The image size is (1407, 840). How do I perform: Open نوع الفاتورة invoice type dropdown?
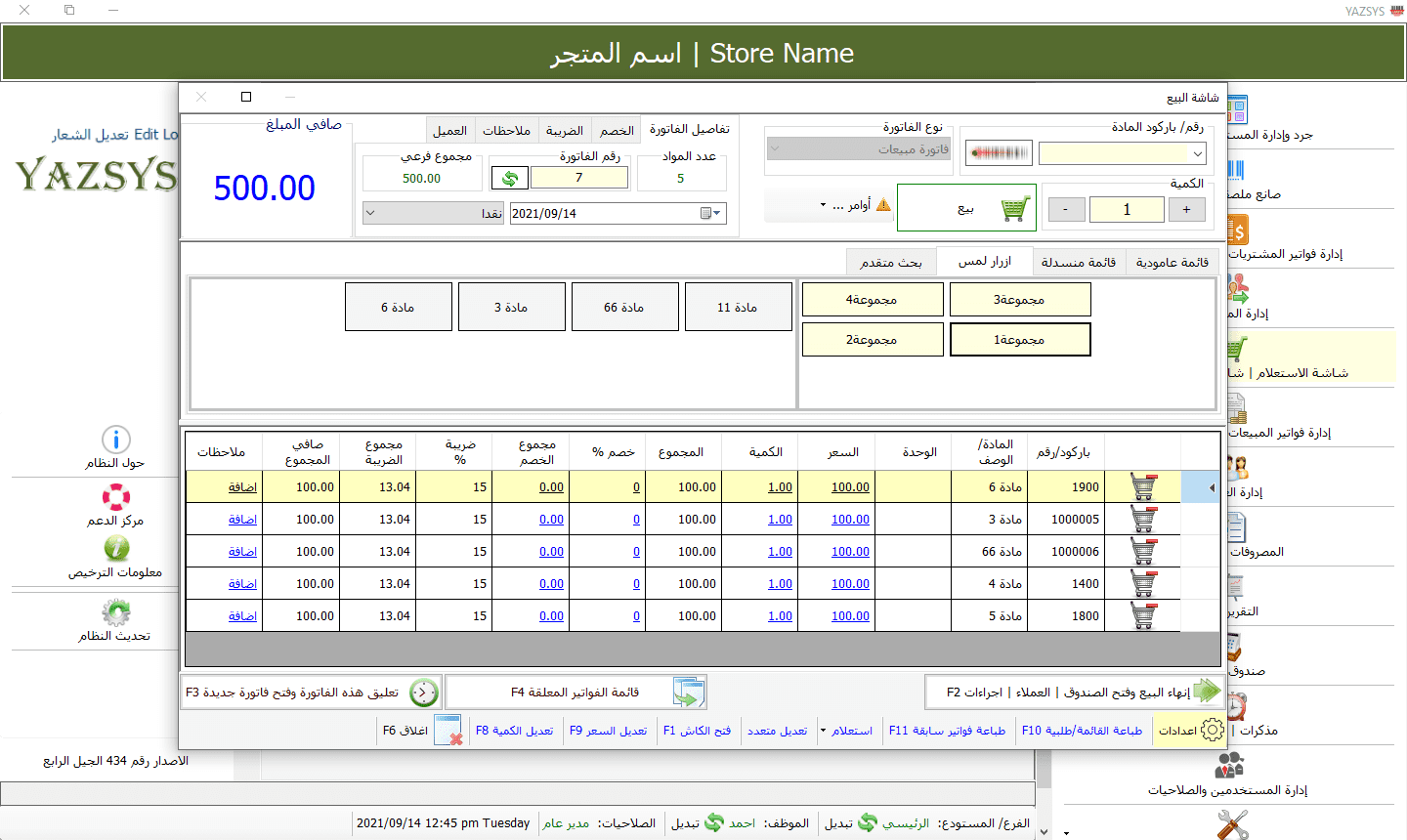(858, 149)
